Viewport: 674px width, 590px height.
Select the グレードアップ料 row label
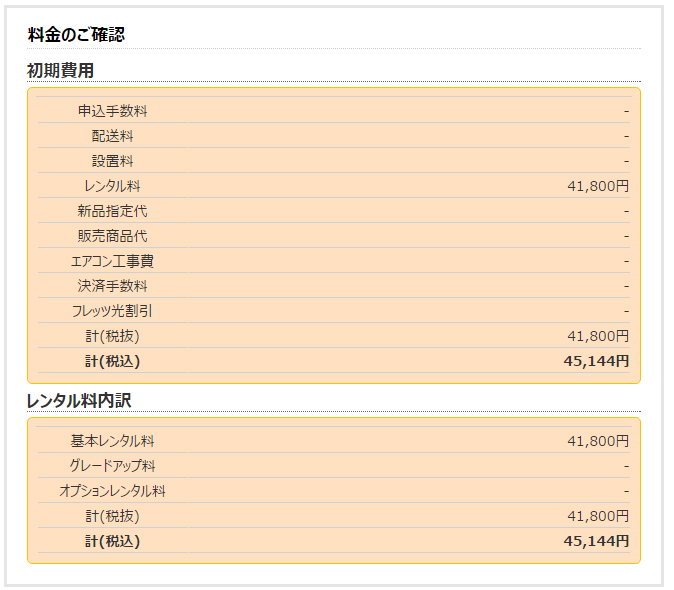[x=112, y=466]
